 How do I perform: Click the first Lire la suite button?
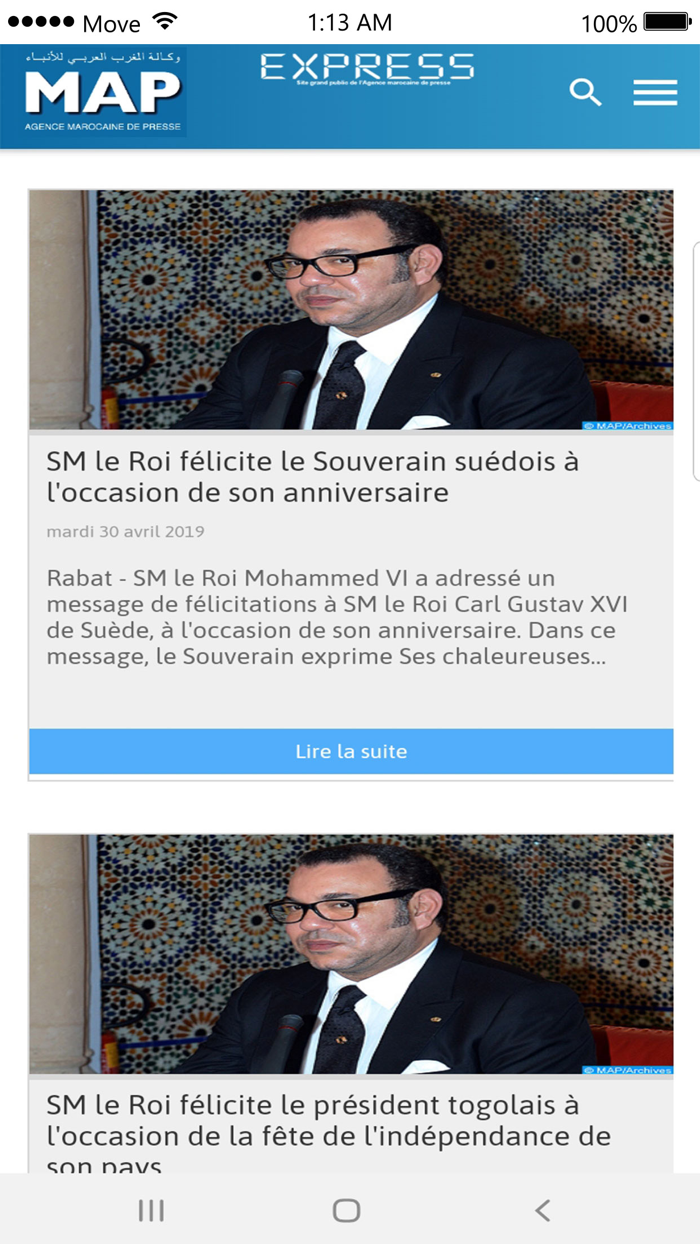351,751
